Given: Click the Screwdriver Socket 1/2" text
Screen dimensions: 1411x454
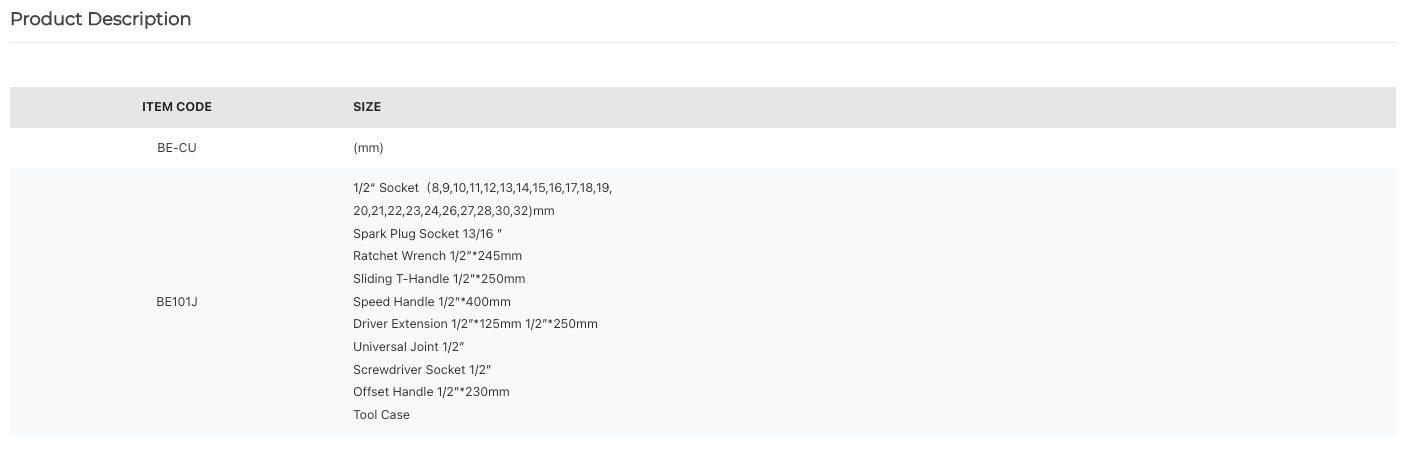Looking at the screenshot, I should 422,370.
